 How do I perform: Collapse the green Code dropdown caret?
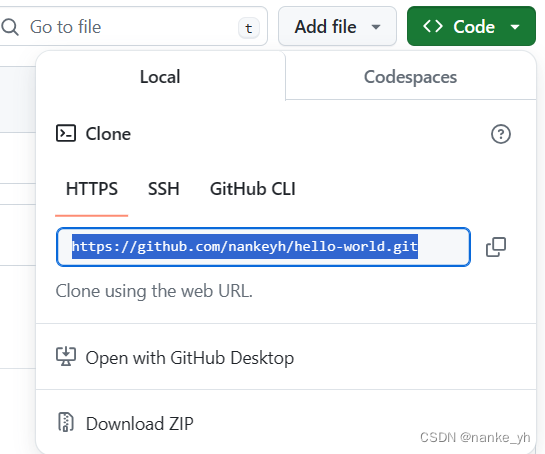coord(515,27)
